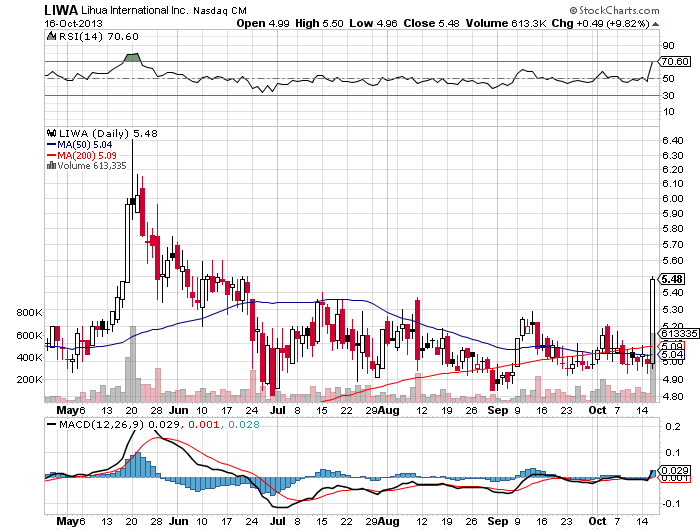Click the -0.1 MACD axis label
Viewport: 700px width, 530px height.
click(x=671, y=503)
